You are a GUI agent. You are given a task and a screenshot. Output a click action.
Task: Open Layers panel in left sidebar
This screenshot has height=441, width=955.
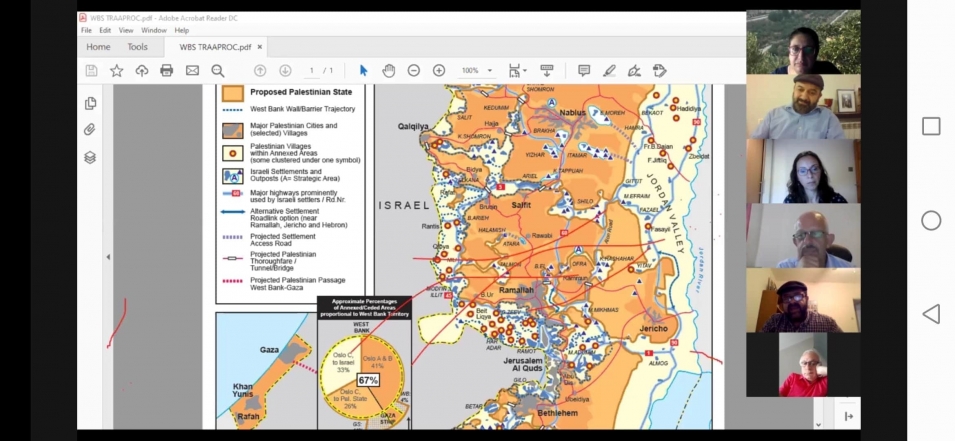click(x=90, y=157)
